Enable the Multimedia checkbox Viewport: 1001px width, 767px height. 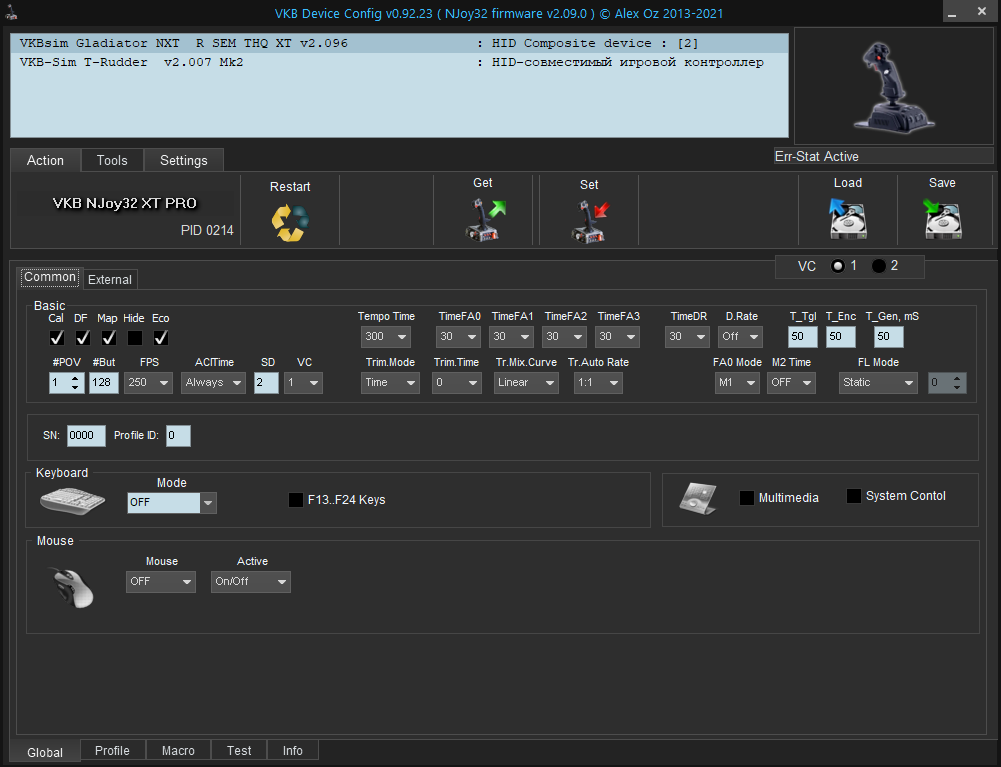point(746,497)
